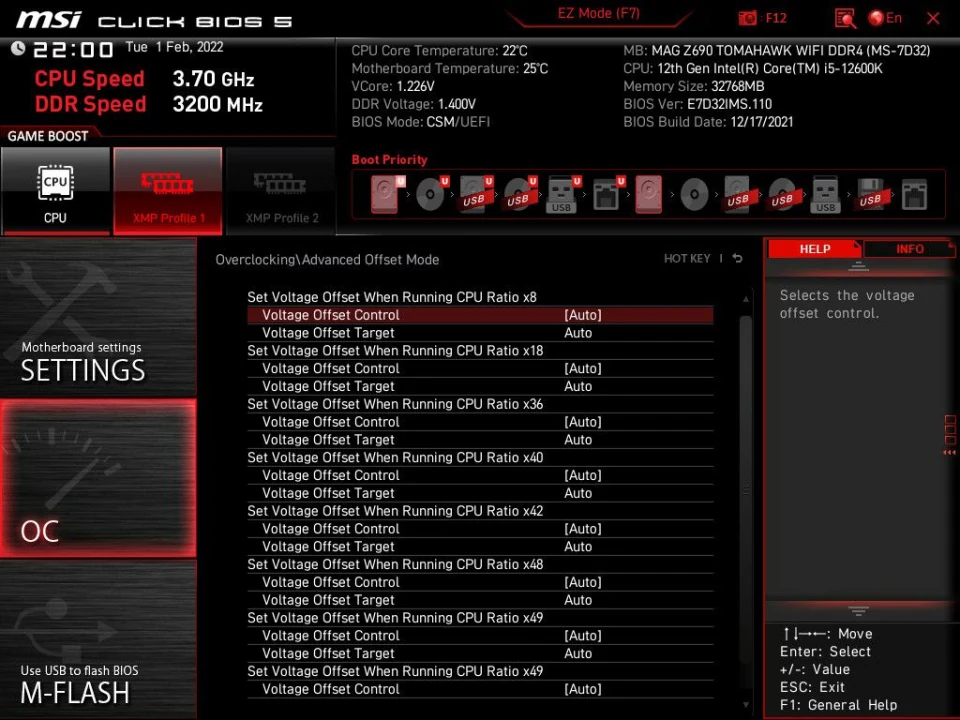Select Voltage Offset Target field for Ratio x8
Screen dimensions: 960x720
480,332
